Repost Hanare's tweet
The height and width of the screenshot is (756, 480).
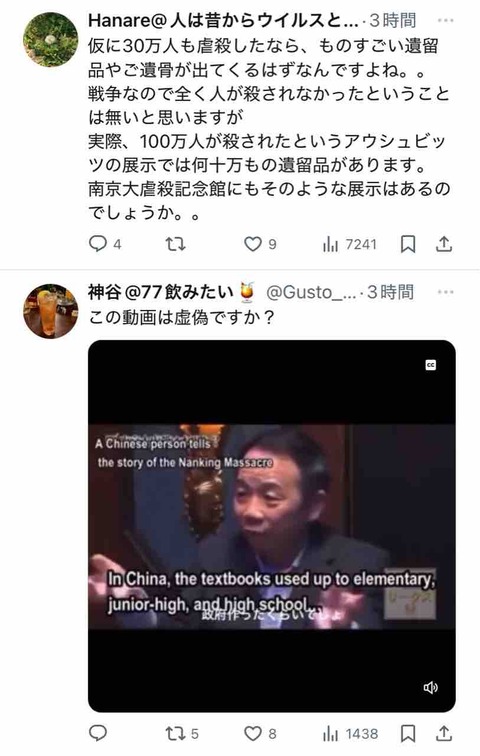pyautogui.click(x=175, y=244)
